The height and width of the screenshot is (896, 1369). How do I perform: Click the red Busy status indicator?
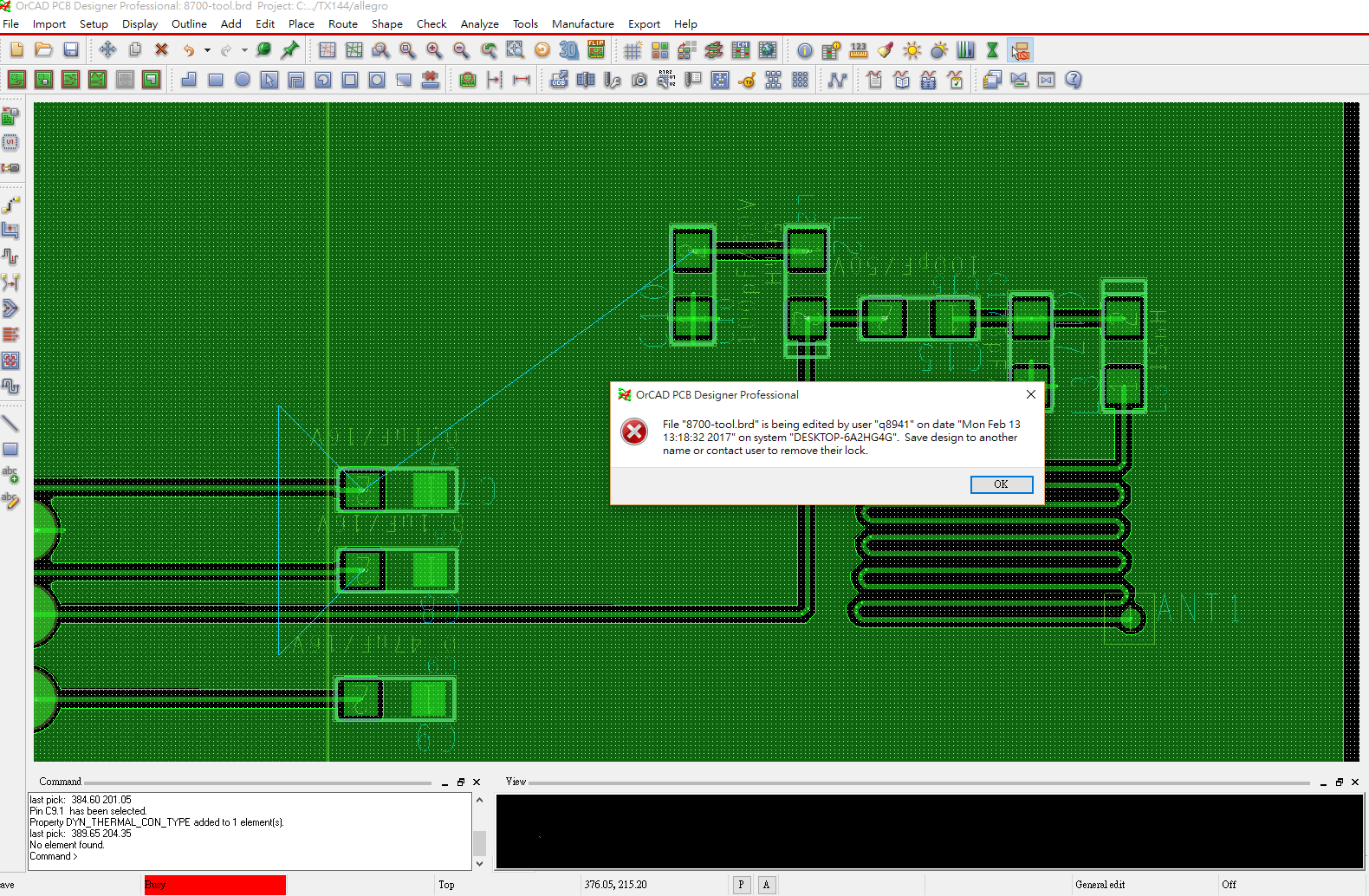pyautogui.click(x=214, y=885)
